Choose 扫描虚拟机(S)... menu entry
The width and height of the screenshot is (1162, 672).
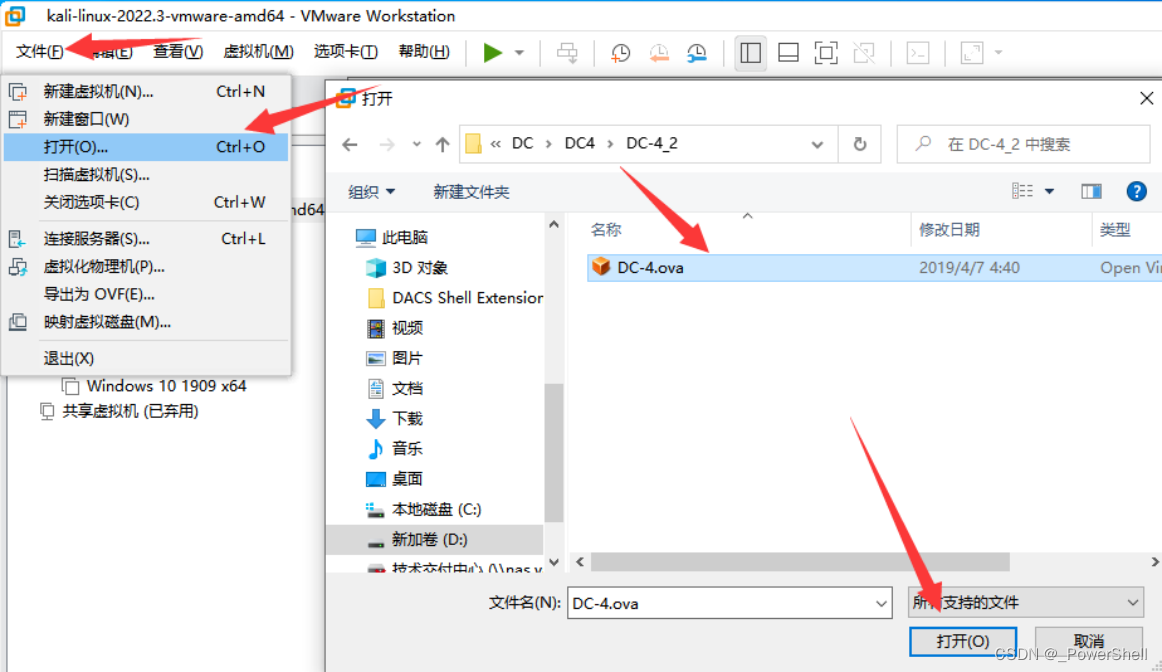(146, 175)
